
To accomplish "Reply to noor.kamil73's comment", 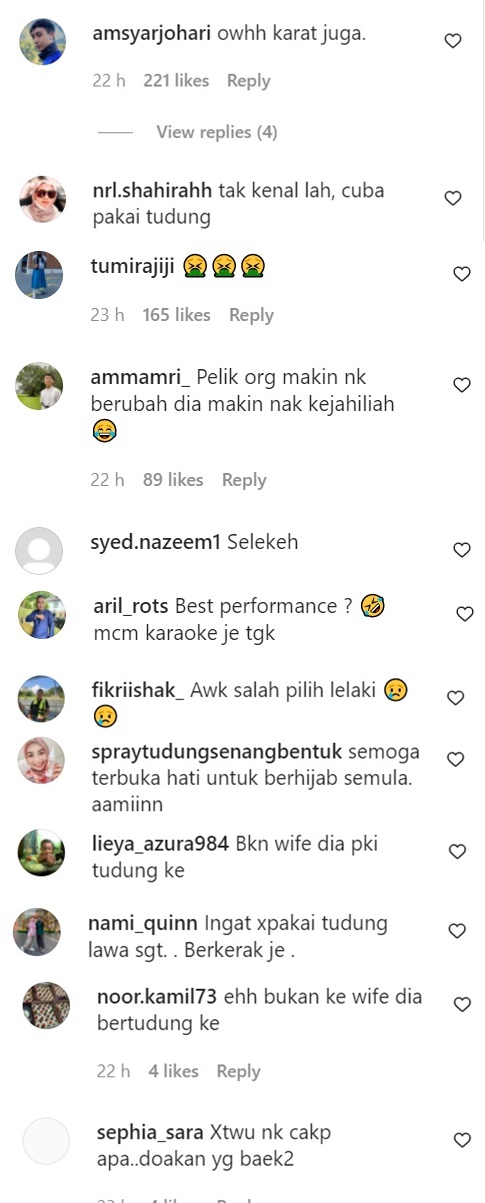I will pos(238,1072).
